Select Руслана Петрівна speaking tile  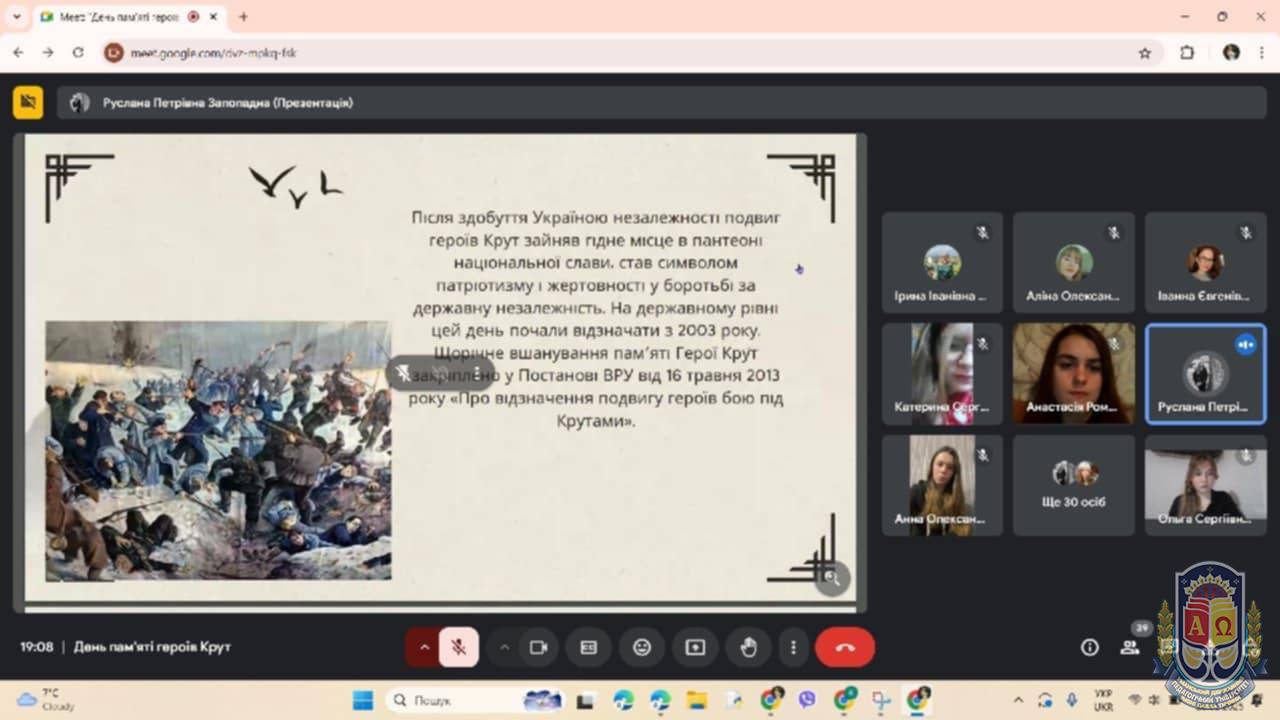coord(1205,373)
